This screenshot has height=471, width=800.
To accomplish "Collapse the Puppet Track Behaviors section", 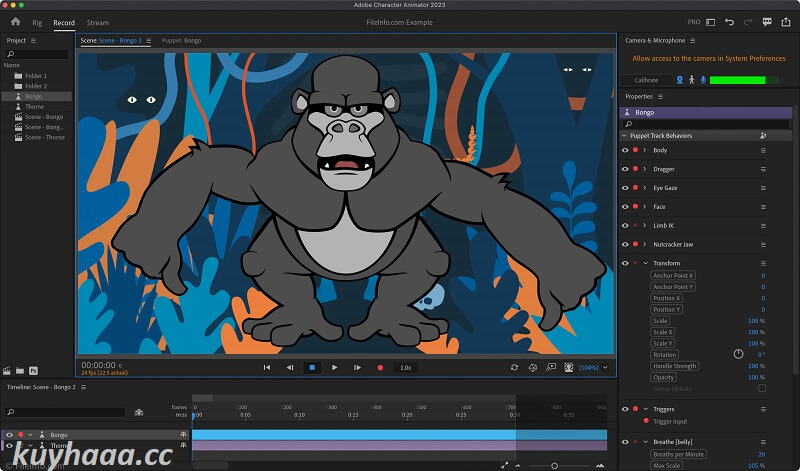I will tap(624, 136).
